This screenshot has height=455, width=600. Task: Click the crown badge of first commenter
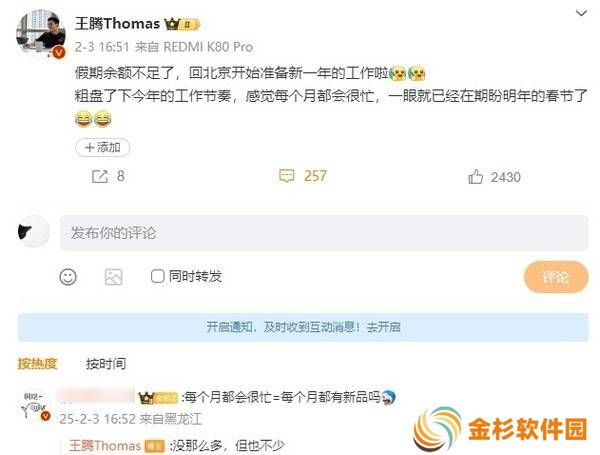158,398
